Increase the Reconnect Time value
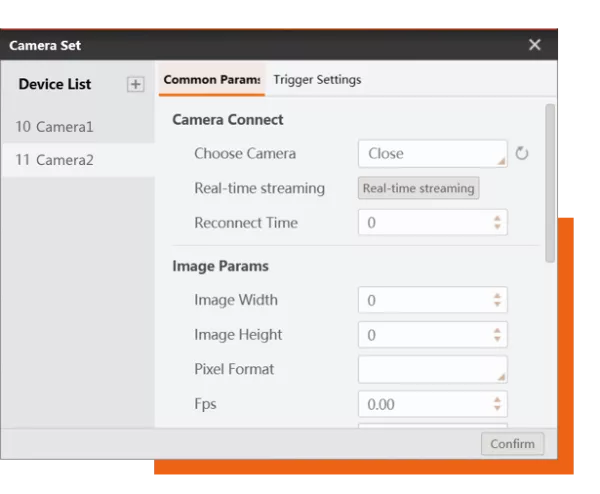This screenshot has height=494, width=600. 497,218
